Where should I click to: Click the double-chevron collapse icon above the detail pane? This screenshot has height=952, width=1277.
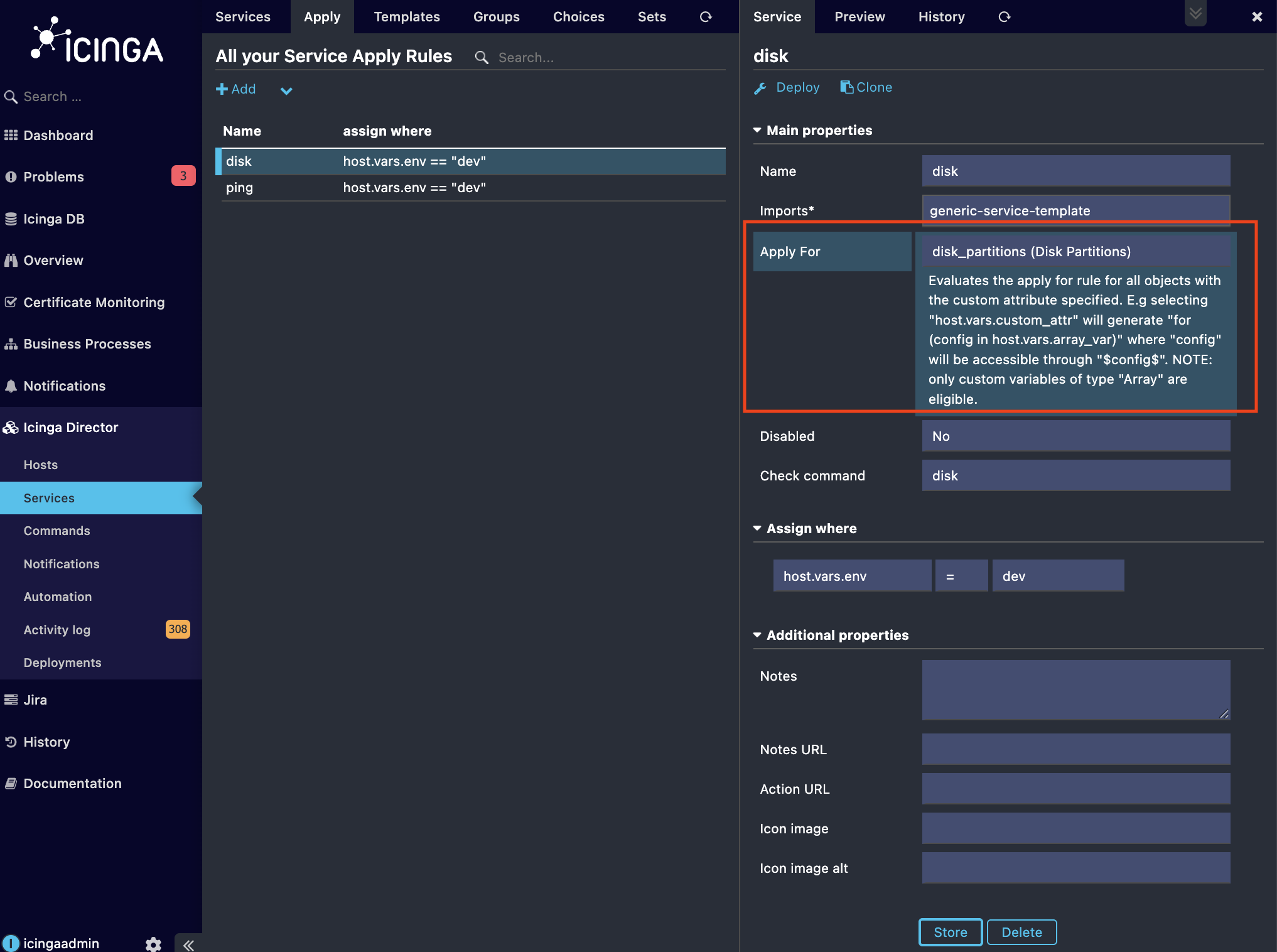1195,13
